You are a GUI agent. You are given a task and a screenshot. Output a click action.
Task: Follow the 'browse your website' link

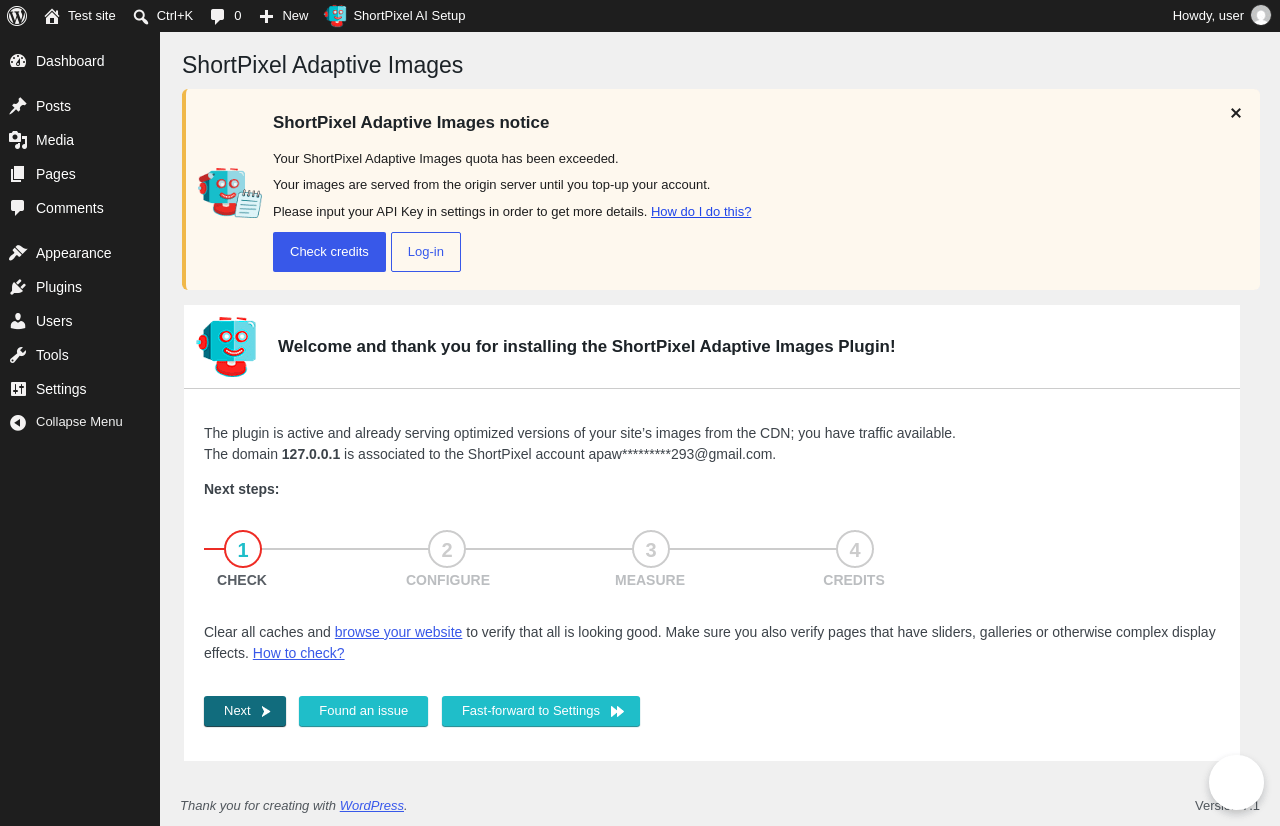coord(398,632)
